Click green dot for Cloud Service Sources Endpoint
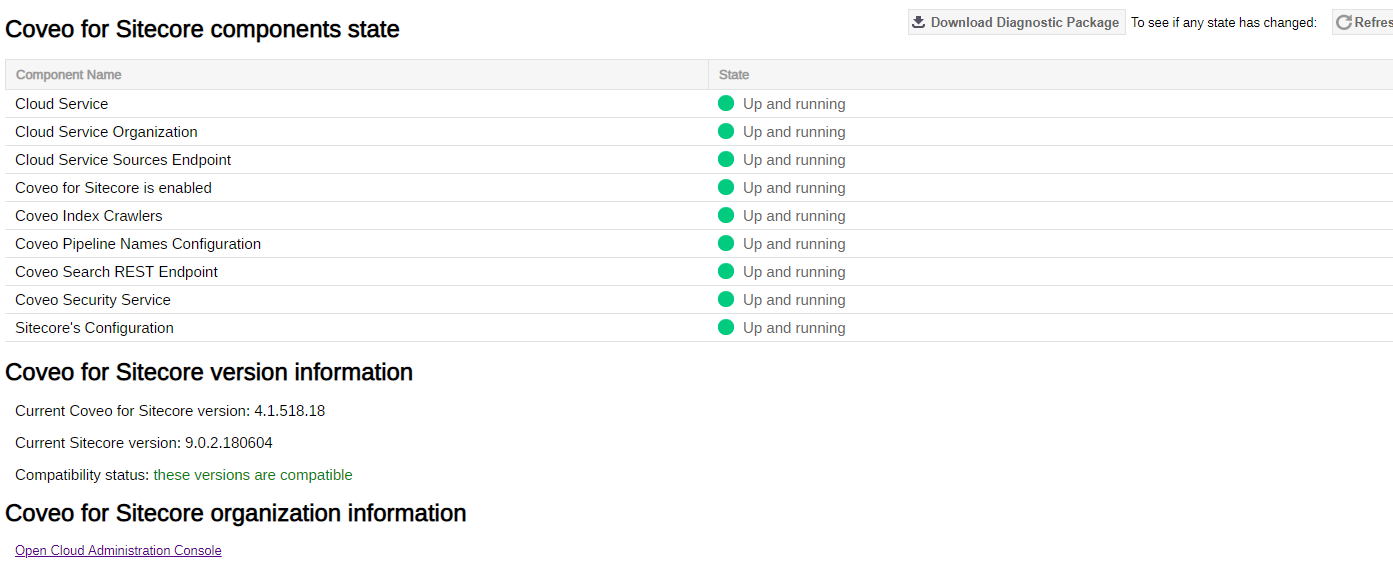This screenshot has width=1393, height=566. [x=726, y=159]
